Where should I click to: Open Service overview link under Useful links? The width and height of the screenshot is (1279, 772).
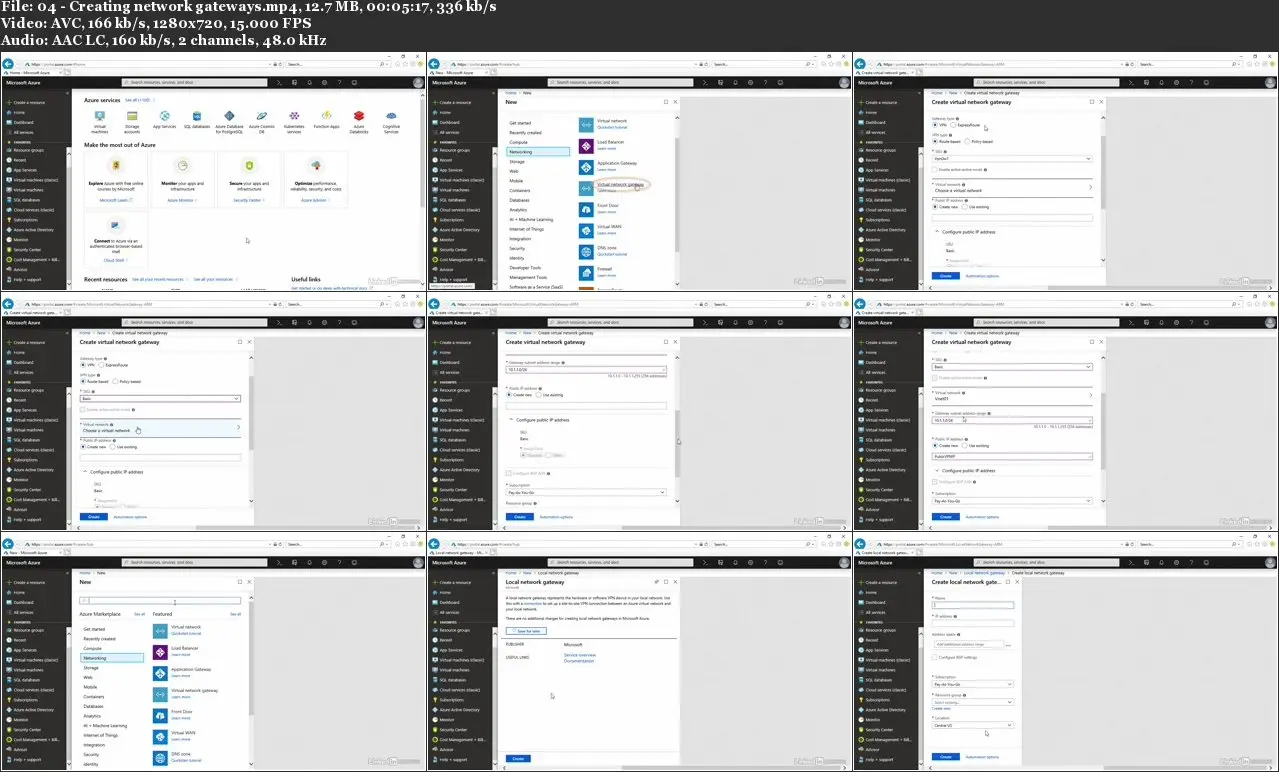[x=580, y=655]
